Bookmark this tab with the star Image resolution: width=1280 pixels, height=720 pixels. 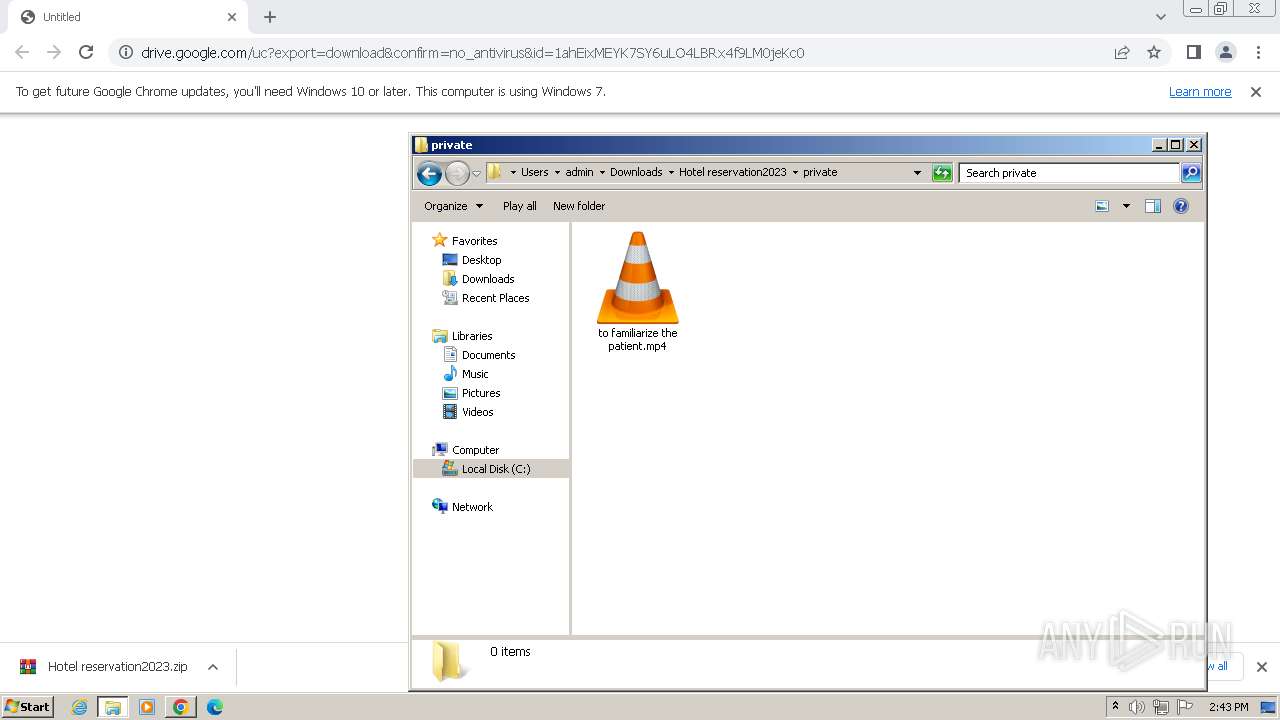click(x=1154, y=52)
